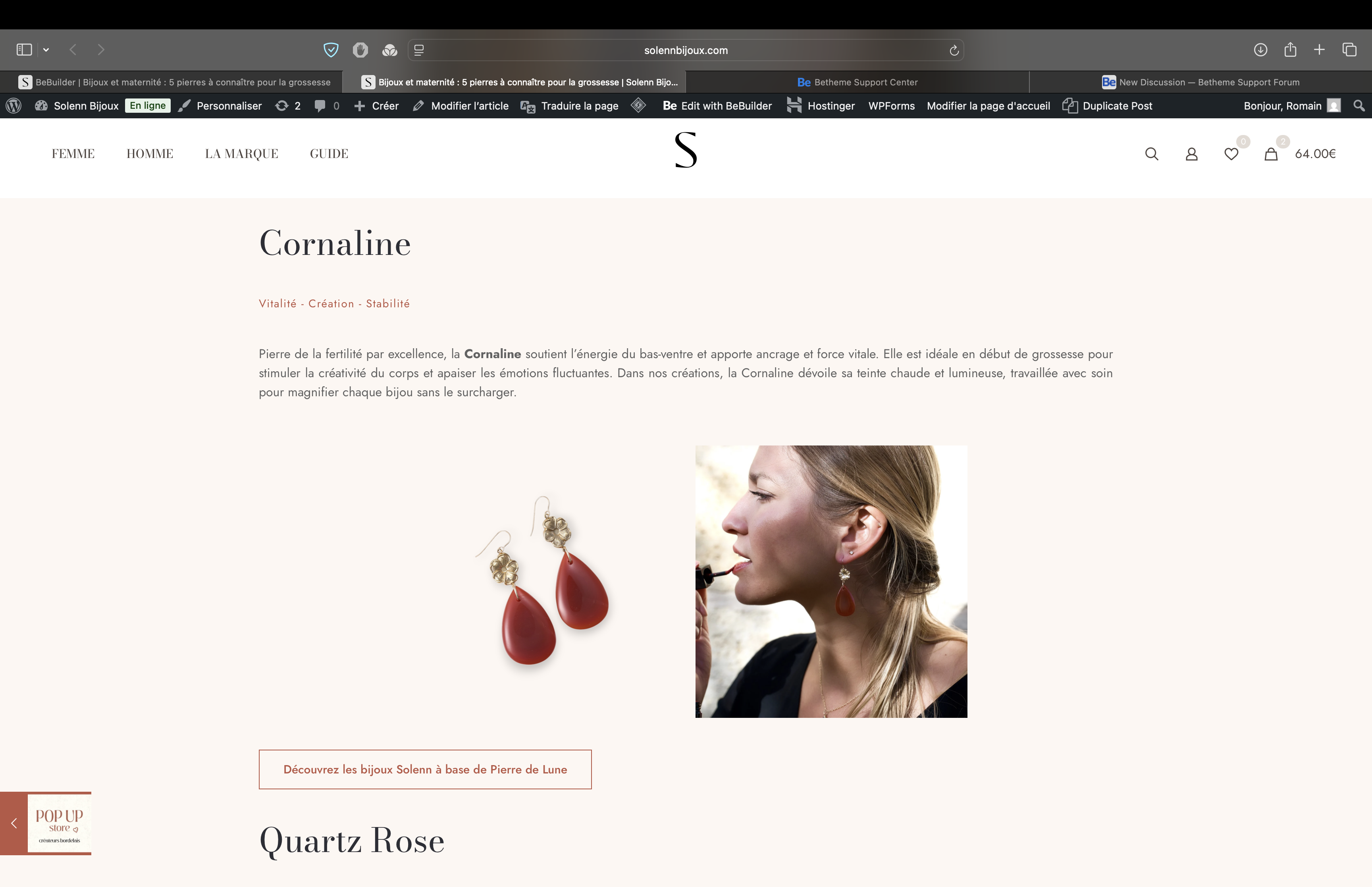Open the wishlist heart icon

click(x=1231, y=154)
